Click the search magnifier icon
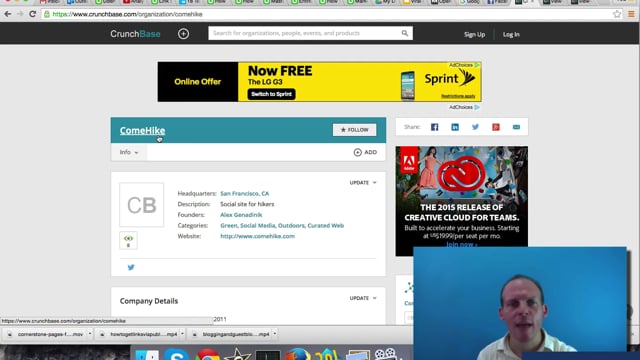The height and width of the screenshot is (360, 640). click(x=404, y=33)
